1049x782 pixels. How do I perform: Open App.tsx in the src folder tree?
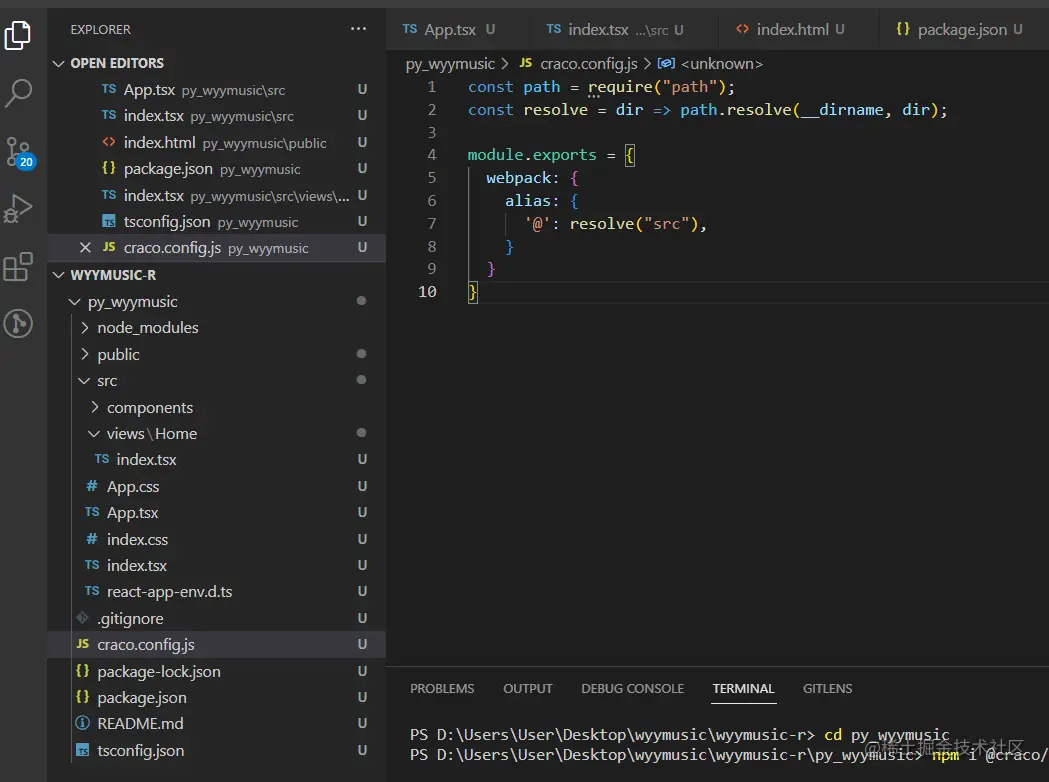pyautogui.click(x=217, y=512)
